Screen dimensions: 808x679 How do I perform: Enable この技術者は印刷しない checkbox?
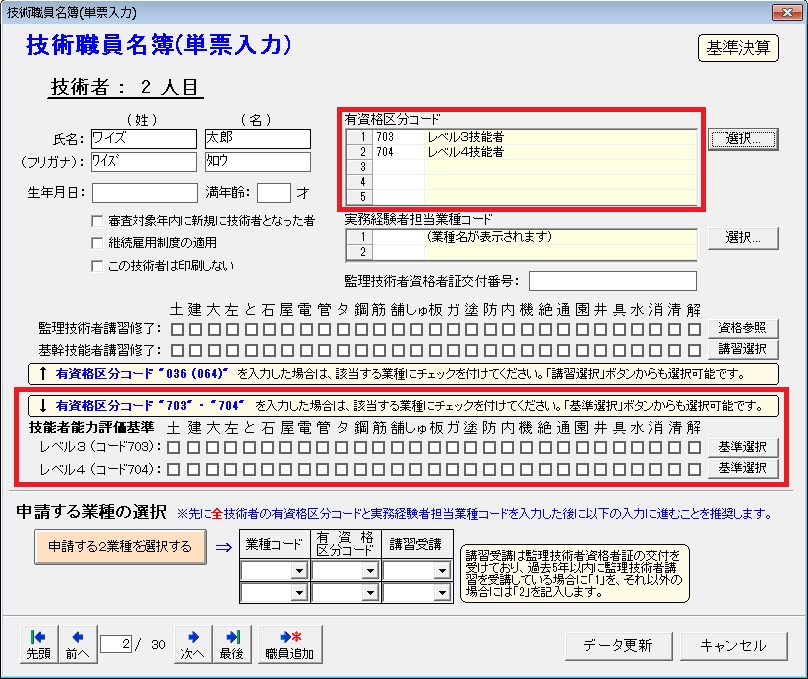[x=96, y=266]
